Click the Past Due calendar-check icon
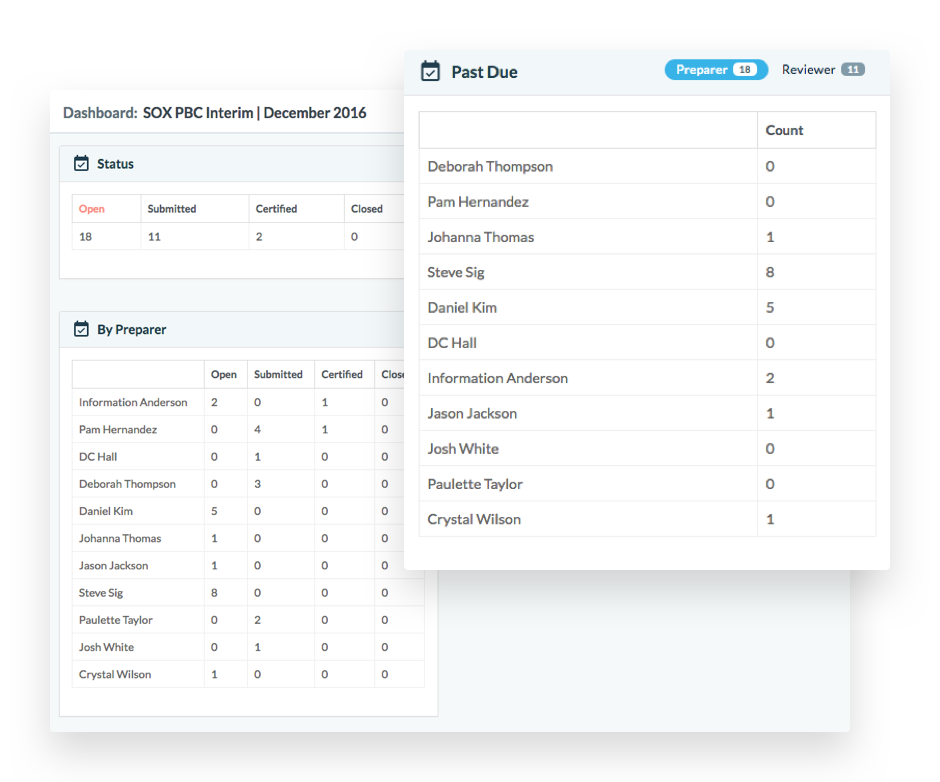 click(x=430, y=71)
